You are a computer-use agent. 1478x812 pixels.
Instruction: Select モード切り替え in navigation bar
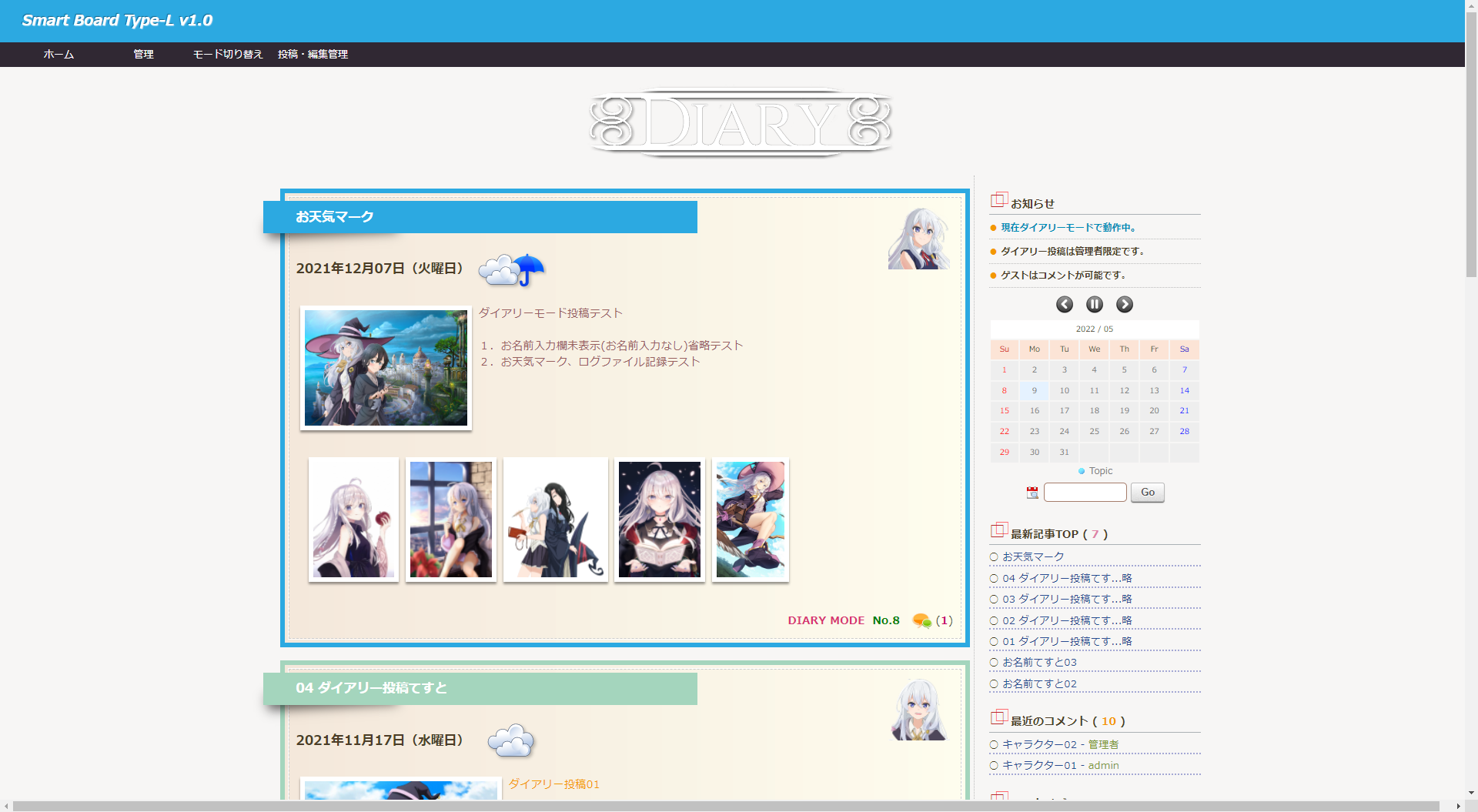coord(228,55)
